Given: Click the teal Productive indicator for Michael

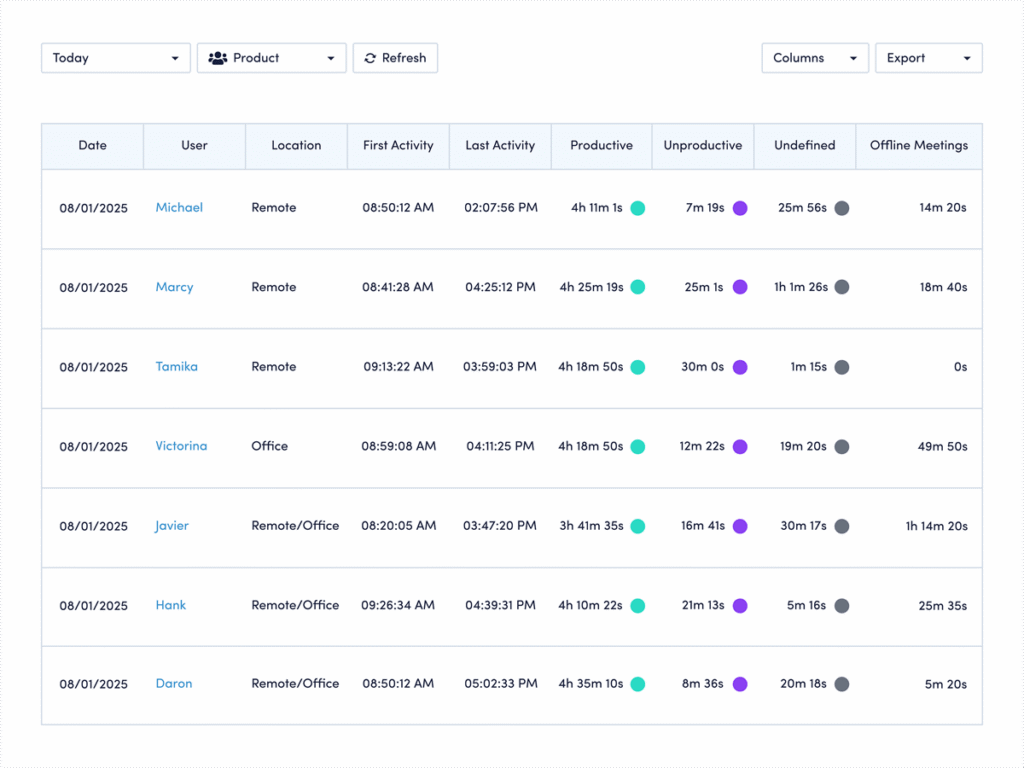Looking at the screenshot, I should pyautogui.click(x=637, y=208).
